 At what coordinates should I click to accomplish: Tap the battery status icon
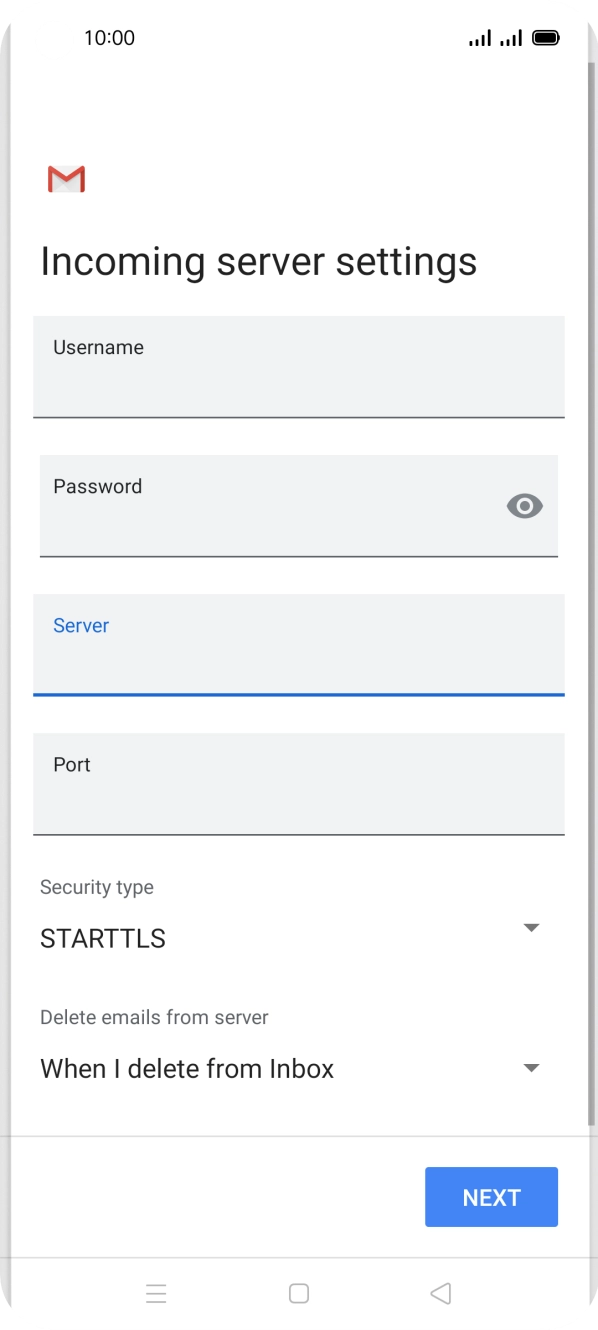pyautogui.click(x=547, y=37)
